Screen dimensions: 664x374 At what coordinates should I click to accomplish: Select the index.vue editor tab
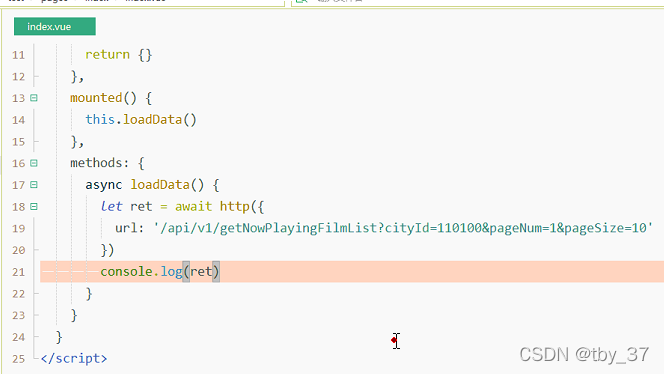[55, 26]
